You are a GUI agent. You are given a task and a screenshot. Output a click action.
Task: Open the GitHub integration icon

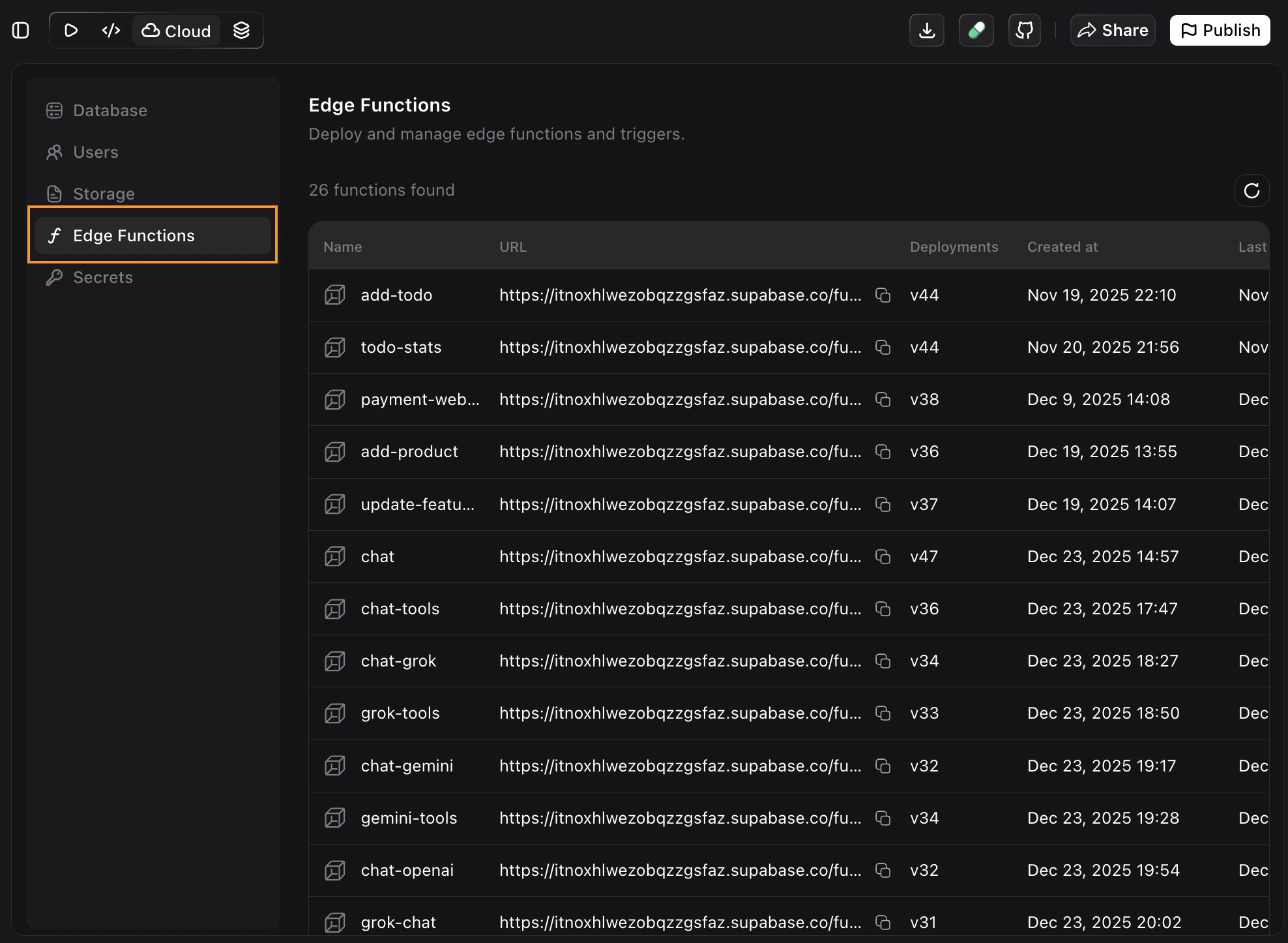1024,30
